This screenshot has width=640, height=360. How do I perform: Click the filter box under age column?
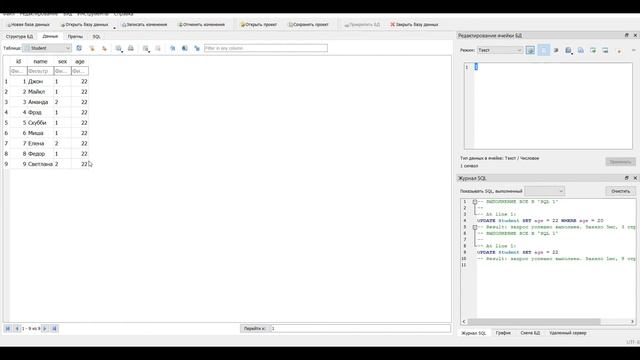[80, 71]
